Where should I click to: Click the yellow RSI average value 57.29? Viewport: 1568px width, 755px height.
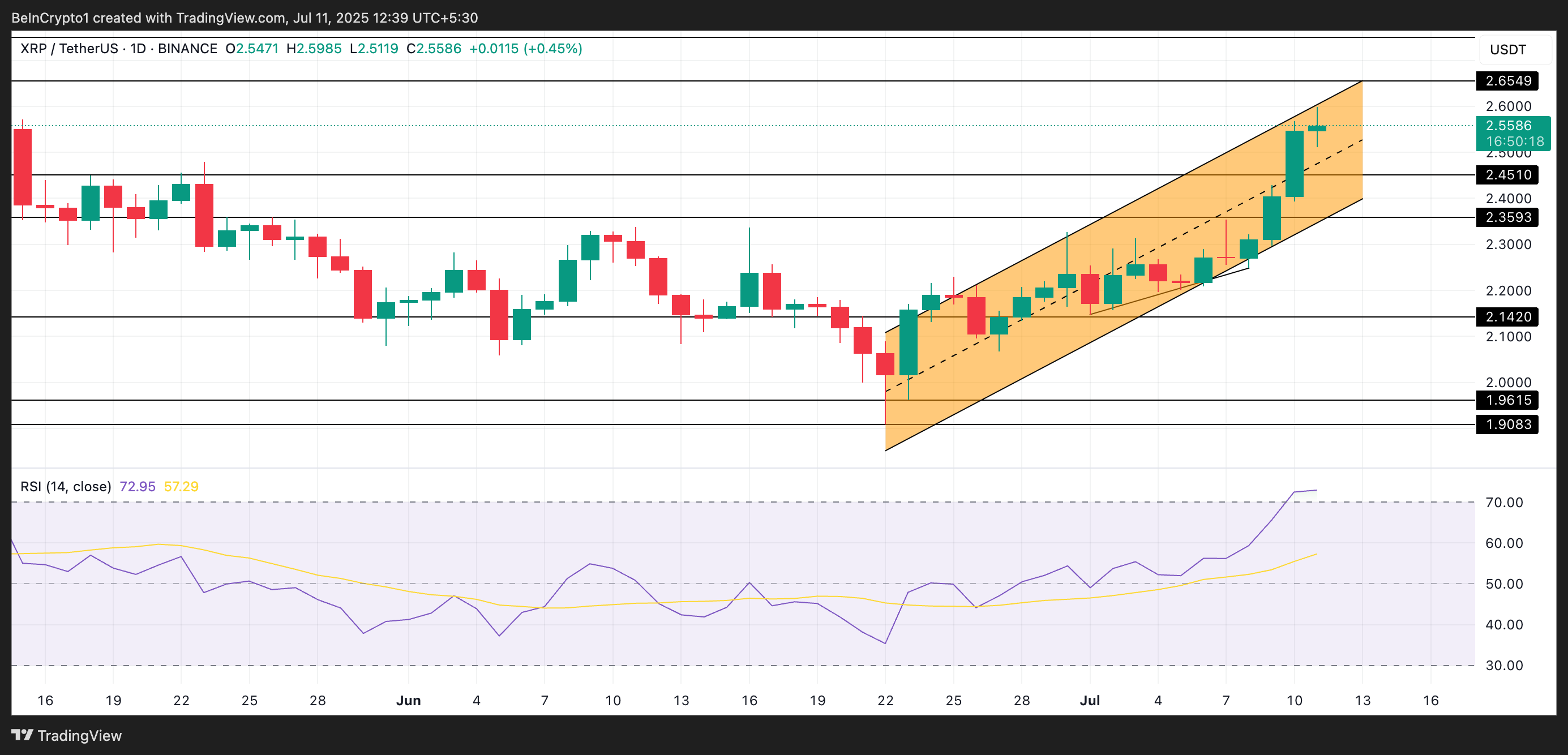181,487
